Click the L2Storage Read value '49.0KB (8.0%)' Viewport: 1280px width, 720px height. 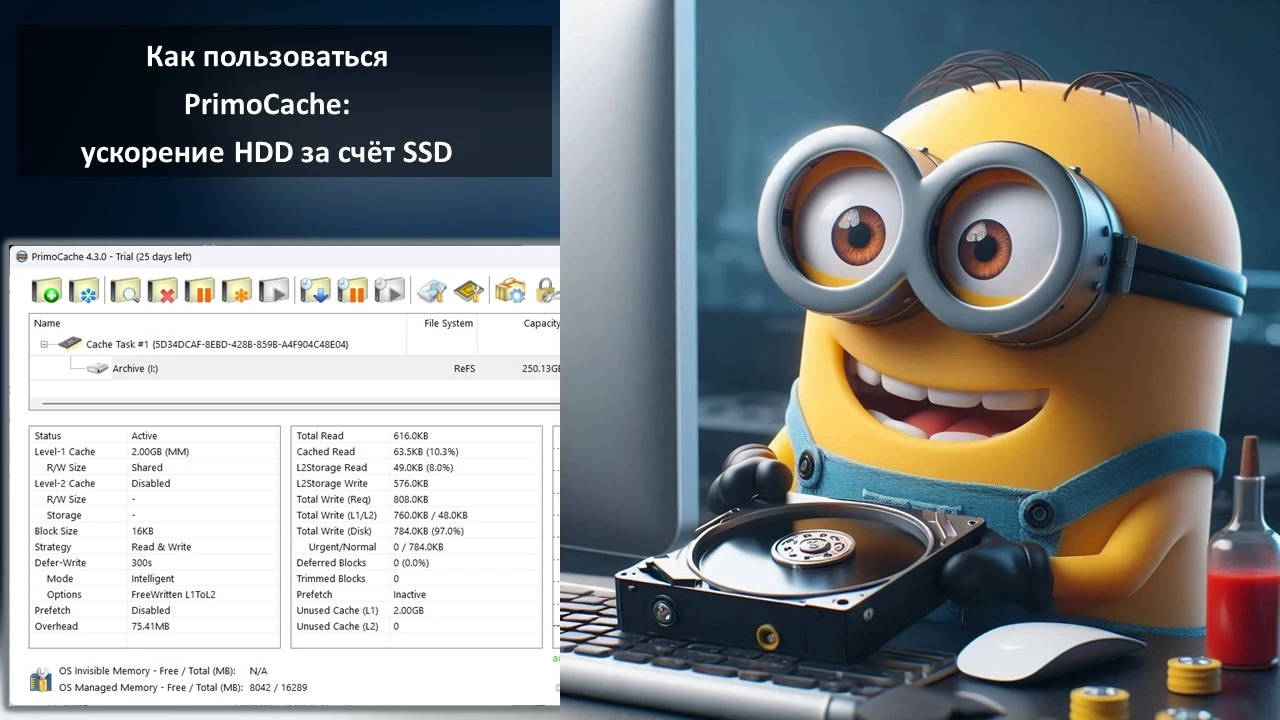(423, 468)
